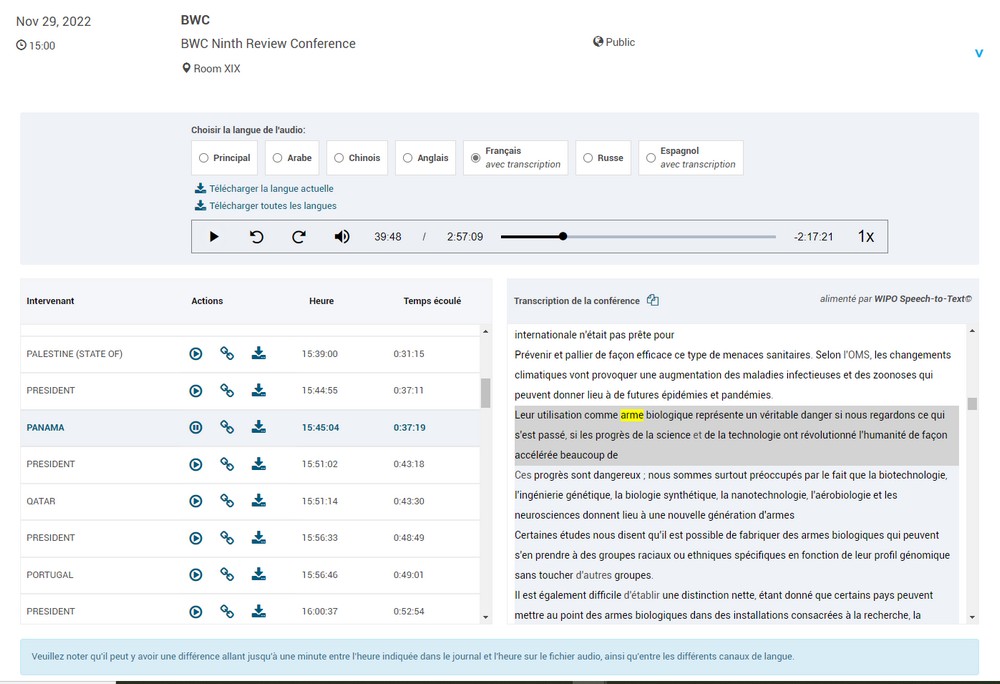Play the President segment at 16:00:37

point(196,612)
